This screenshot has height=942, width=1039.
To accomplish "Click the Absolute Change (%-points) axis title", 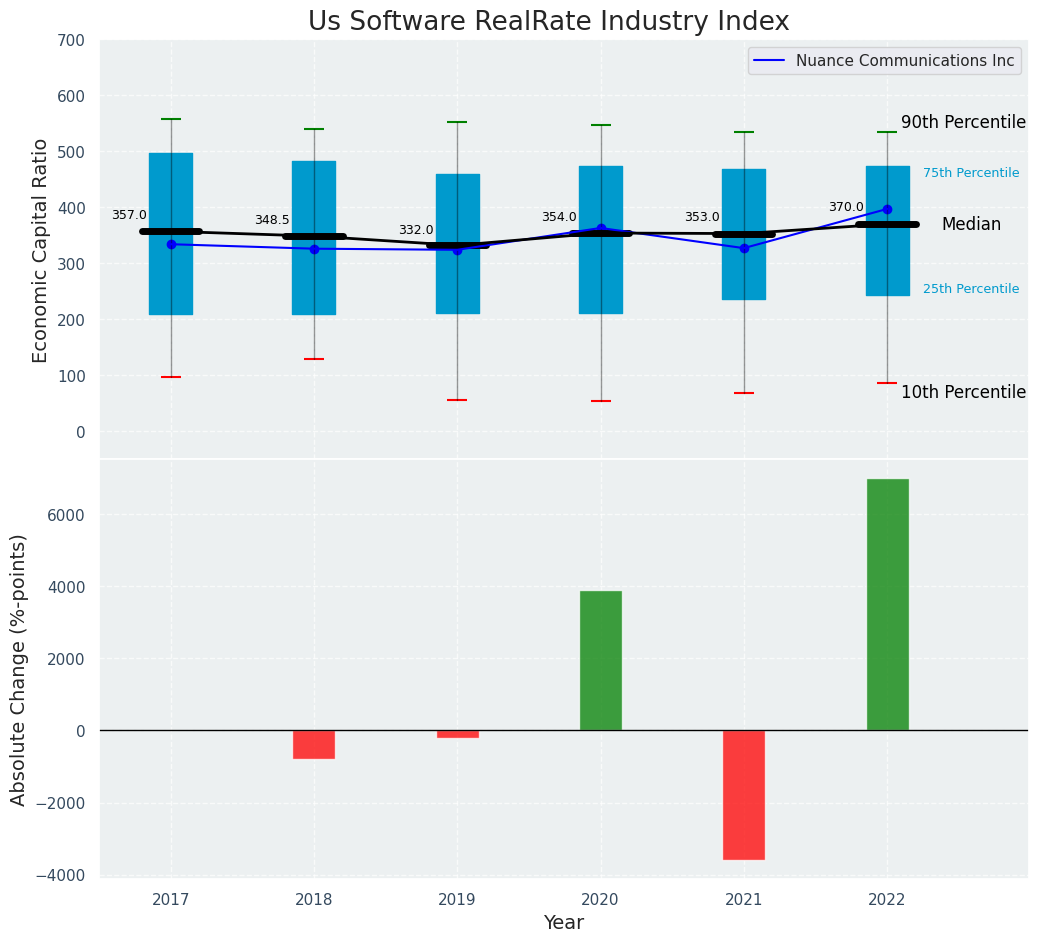I will point(19,669).
